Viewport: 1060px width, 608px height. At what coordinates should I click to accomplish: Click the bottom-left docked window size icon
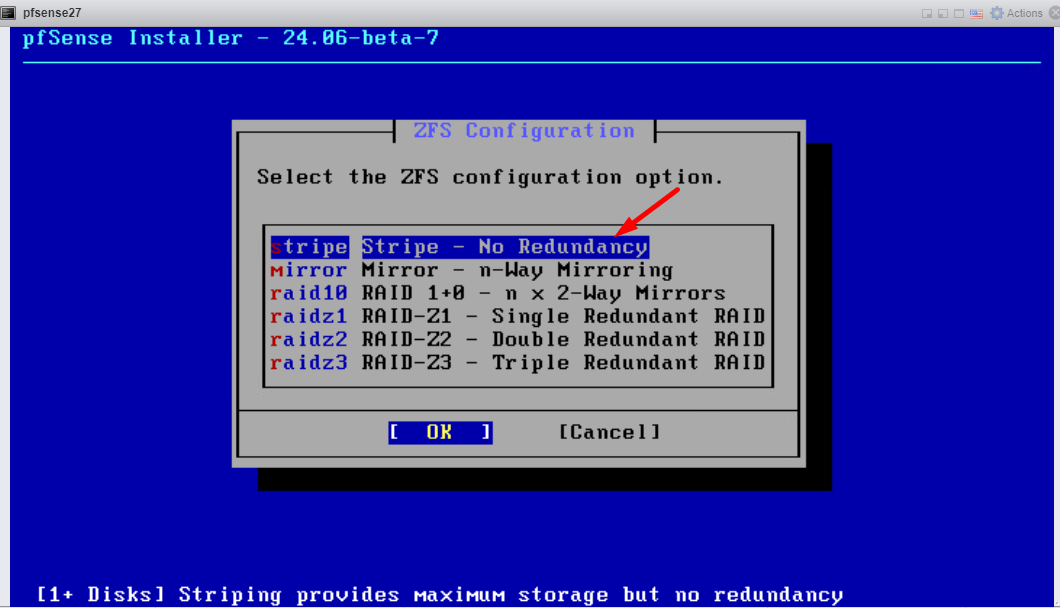943,14
